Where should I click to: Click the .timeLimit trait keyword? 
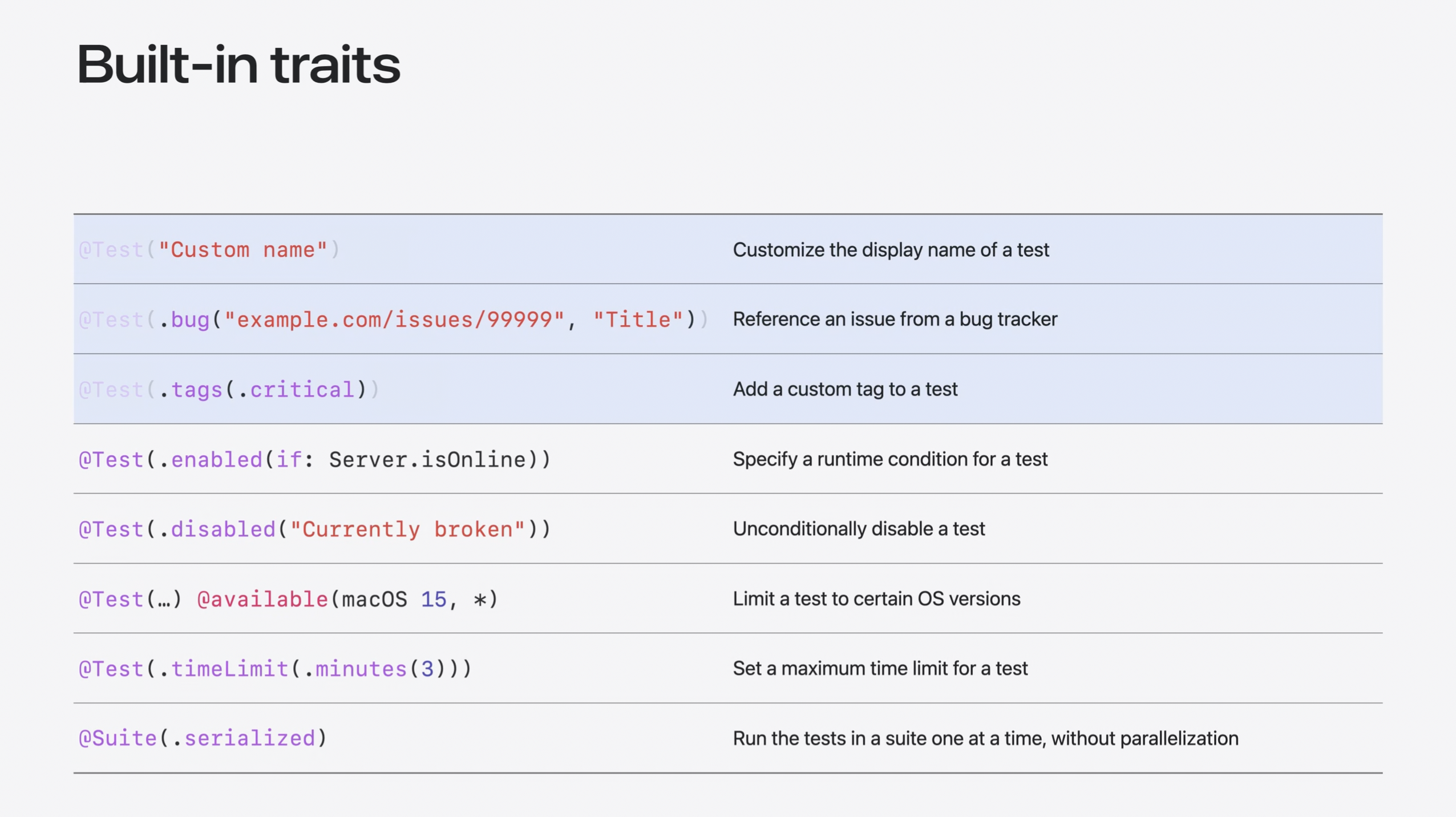coord(224,669)
